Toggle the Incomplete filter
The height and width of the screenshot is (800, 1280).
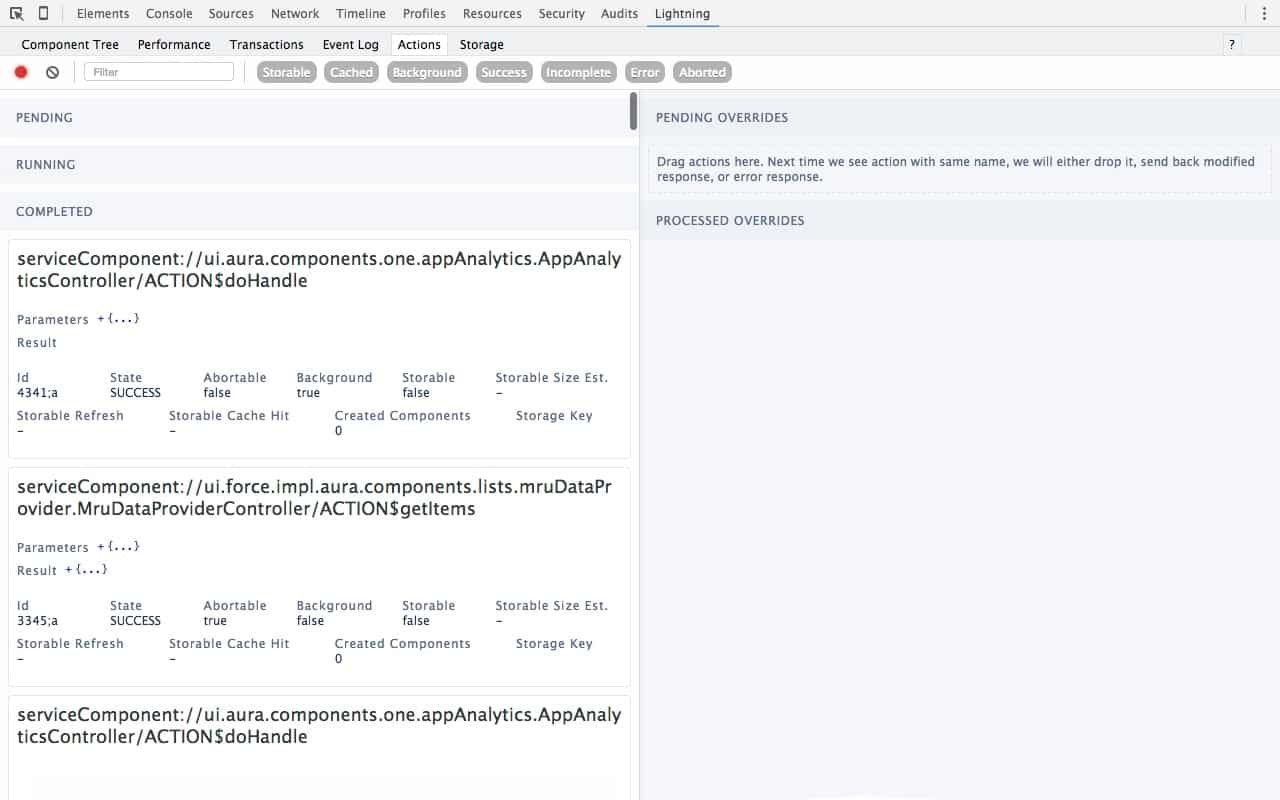click(x=578, y=72)
